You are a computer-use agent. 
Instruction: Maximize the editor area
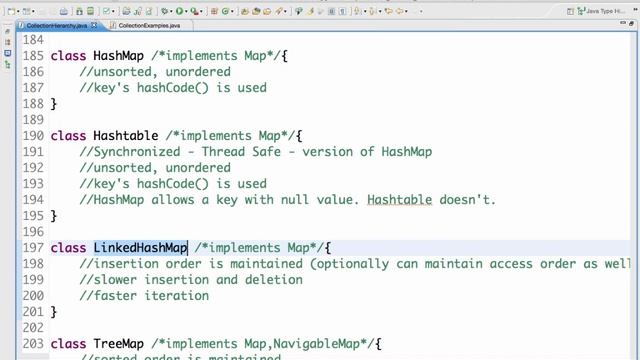(x=631, y=24)
